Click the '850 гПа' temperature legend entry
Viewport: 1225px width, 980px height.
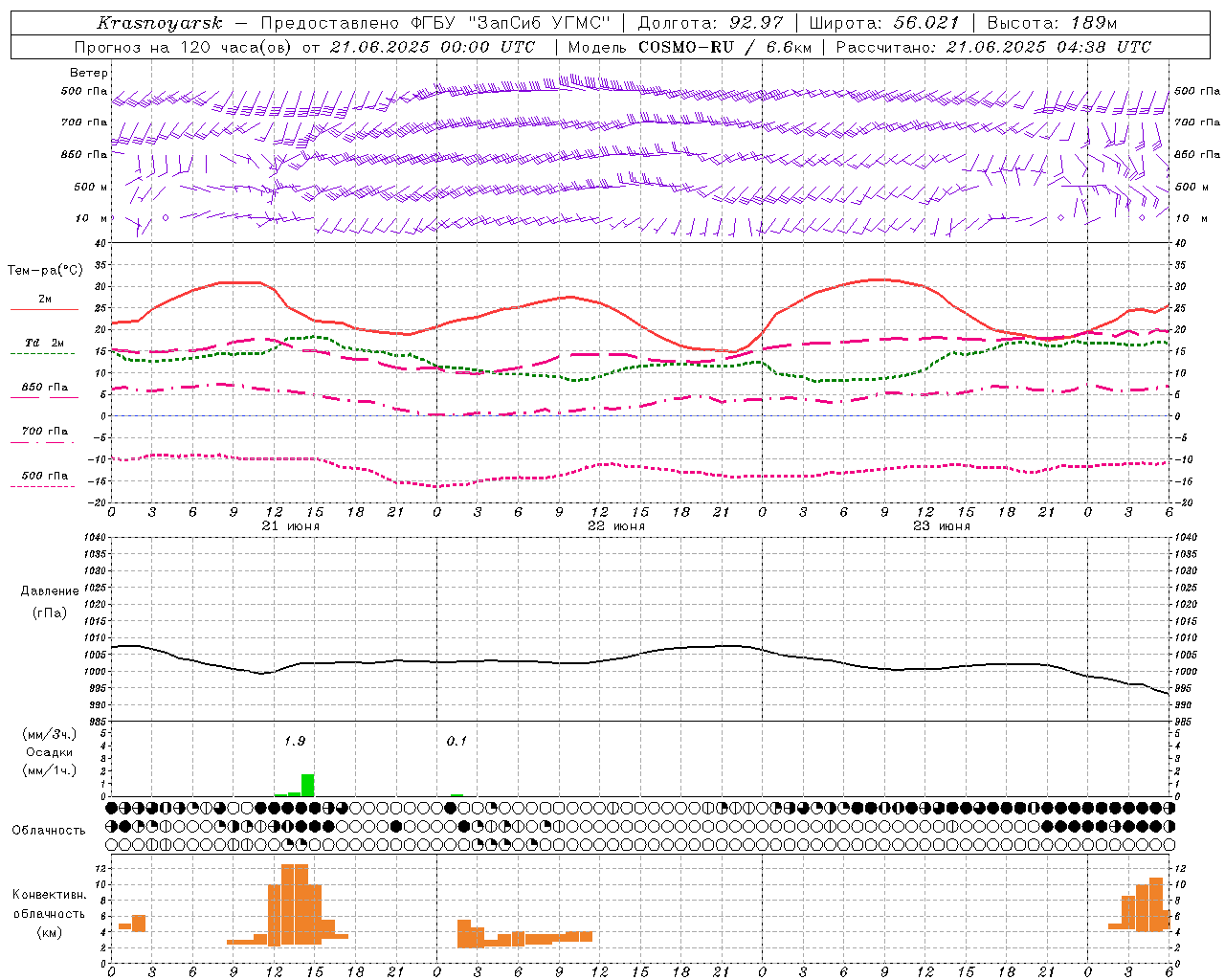[x=44, y=387]
